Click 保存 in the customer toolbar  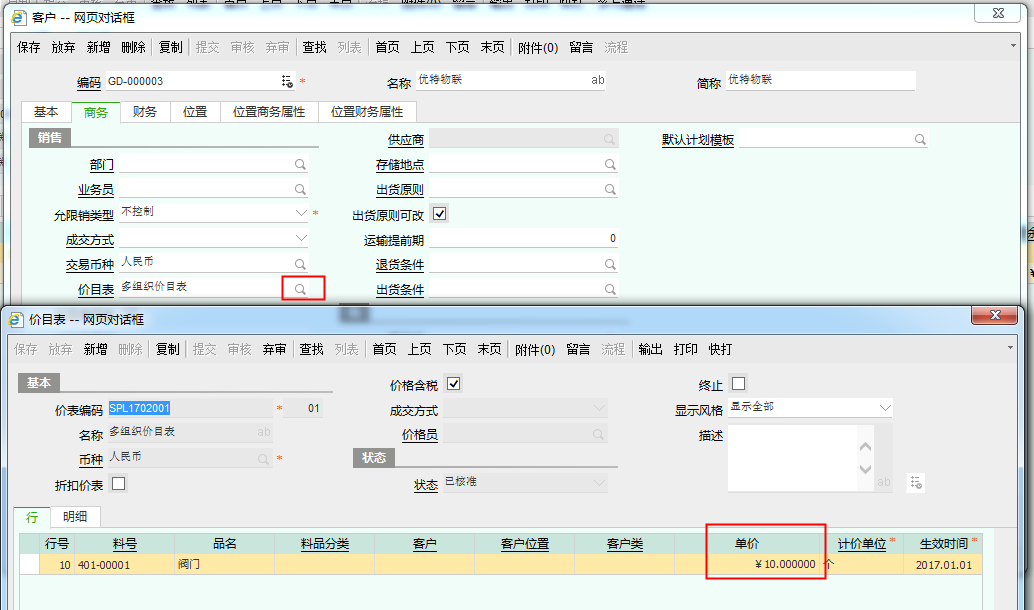coord(29,47)
